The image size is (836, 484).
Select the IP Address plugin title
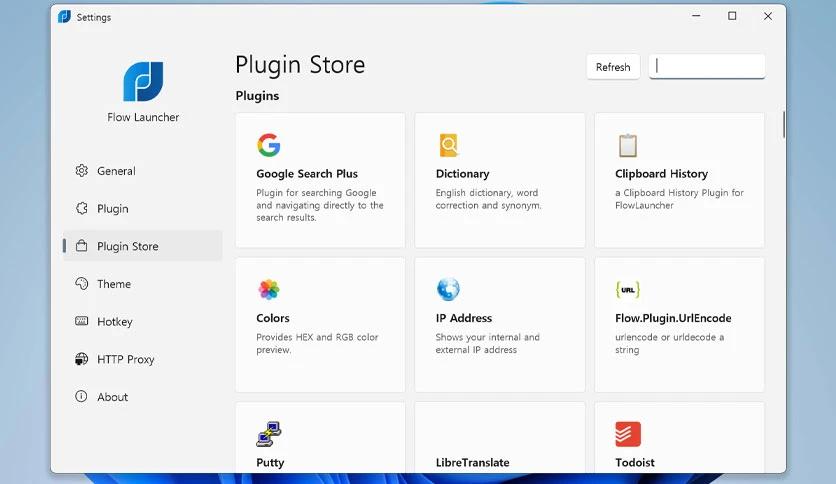[x=464, y=318]
